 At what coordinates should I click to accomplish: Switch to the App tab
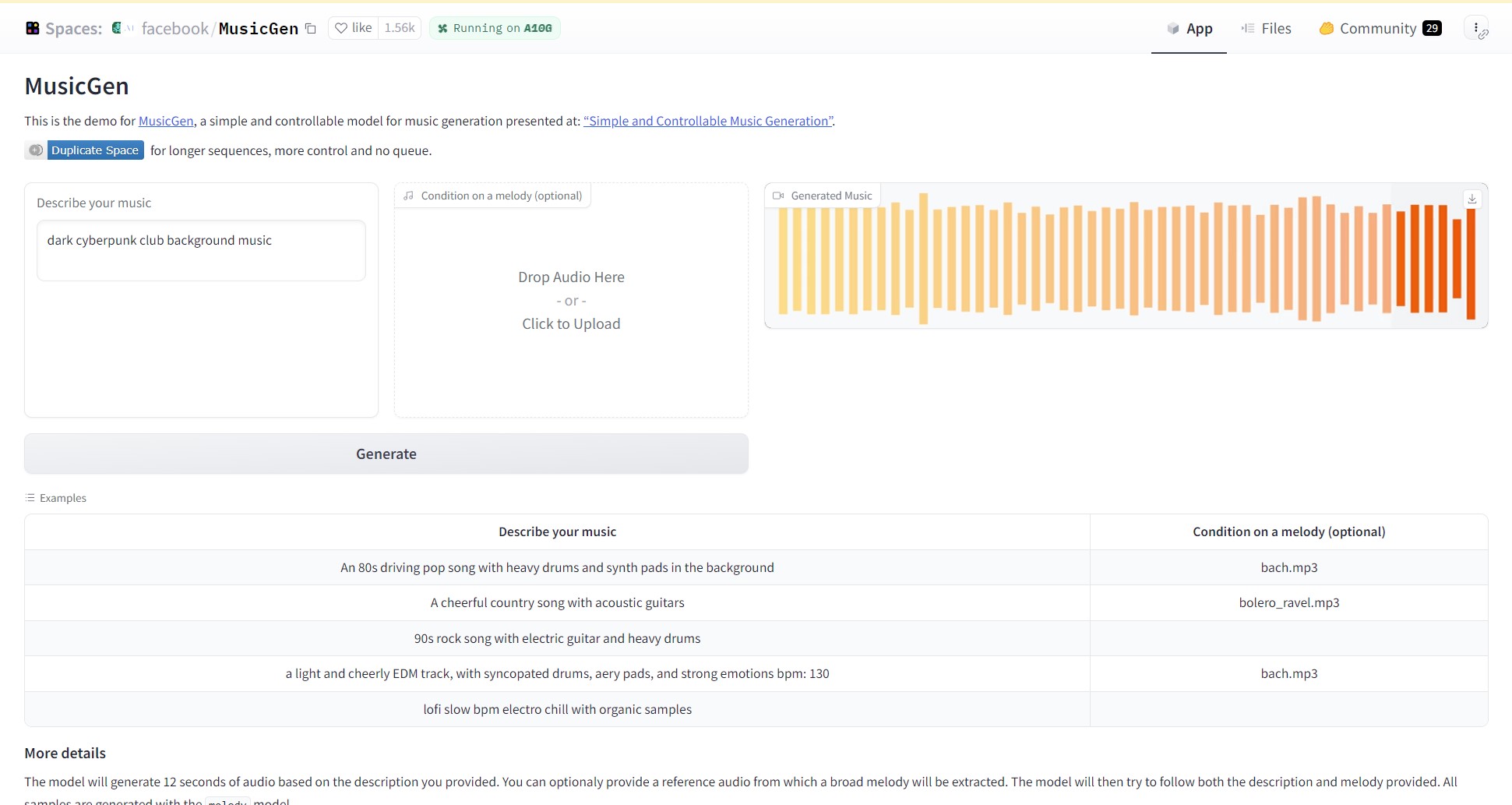[x=1189, y=29]
